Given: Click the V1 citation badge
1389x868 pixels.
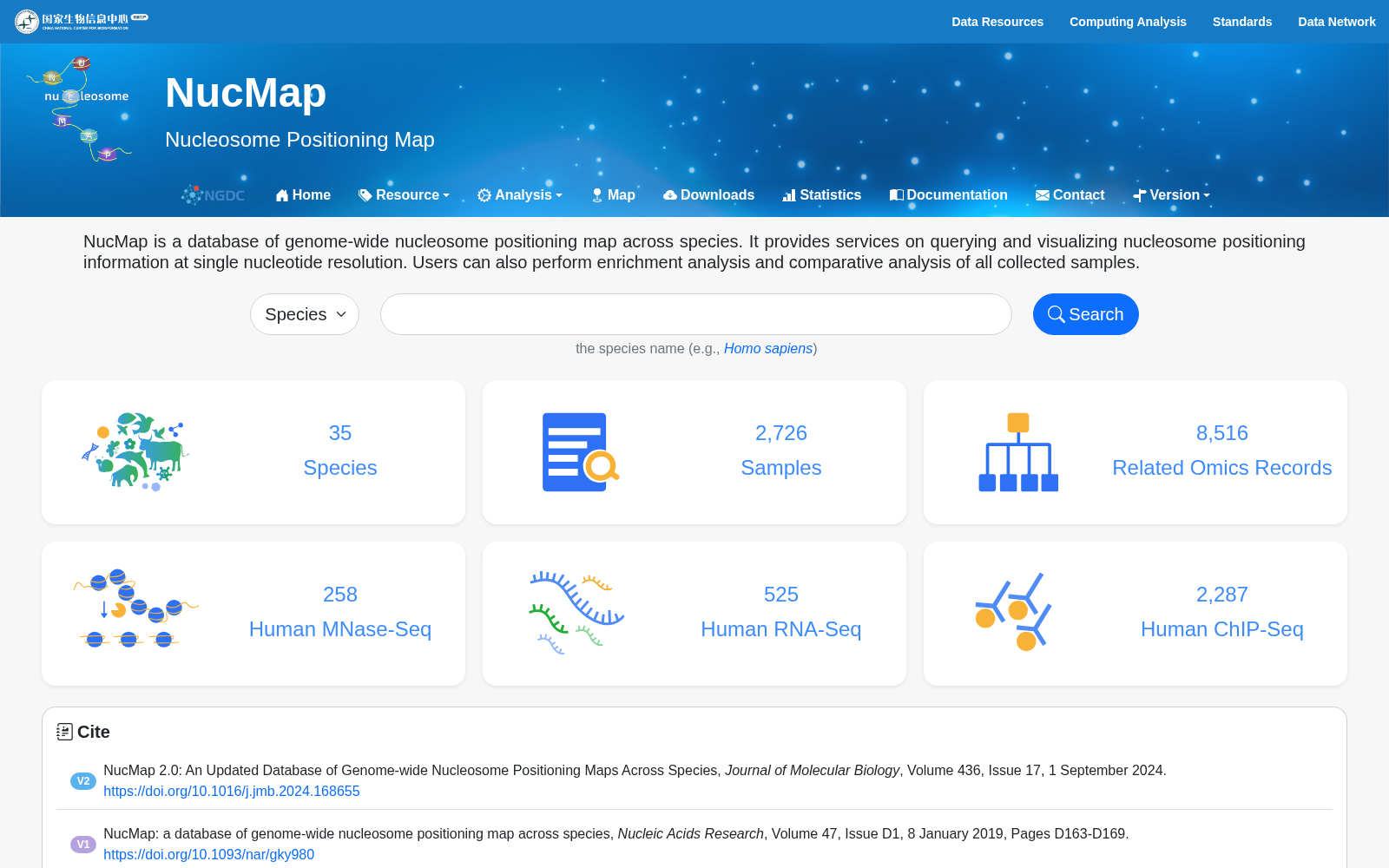Looking at the screenshot, I should [83, 845].
